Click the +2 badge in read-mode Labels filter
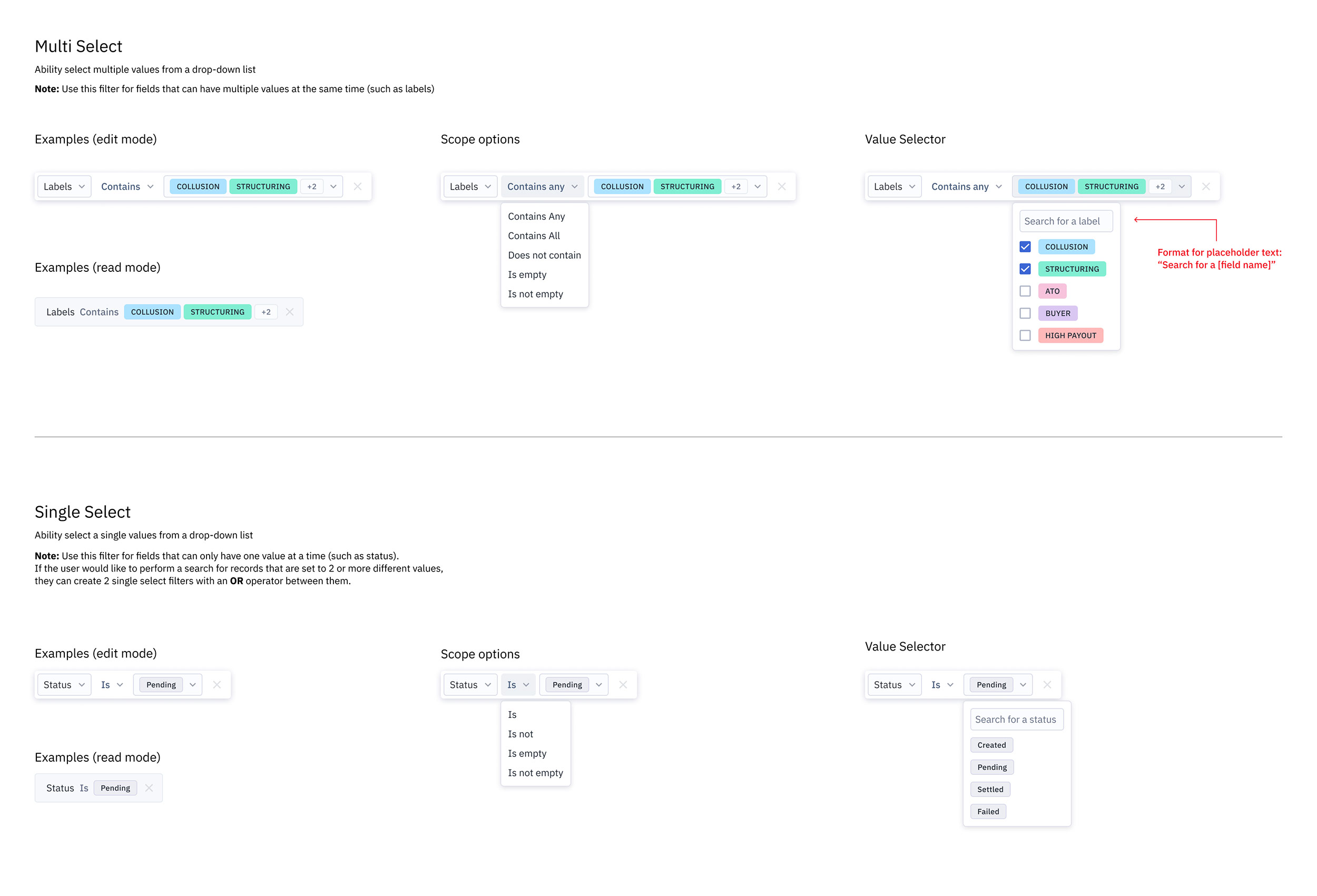Screen dimensions: 1317x896 (266, 312)
